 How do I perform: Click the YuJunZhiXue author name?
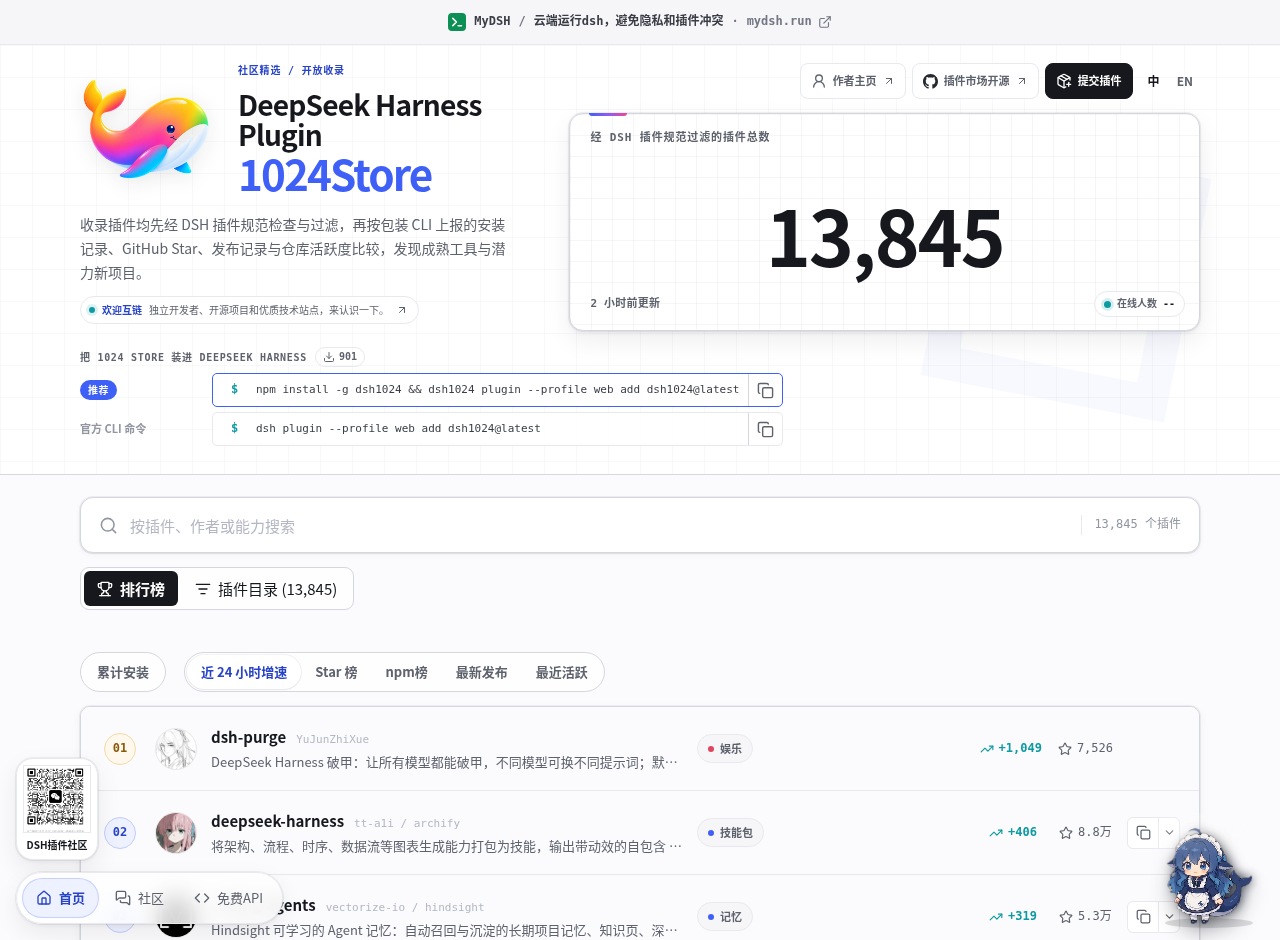[332, 740]
